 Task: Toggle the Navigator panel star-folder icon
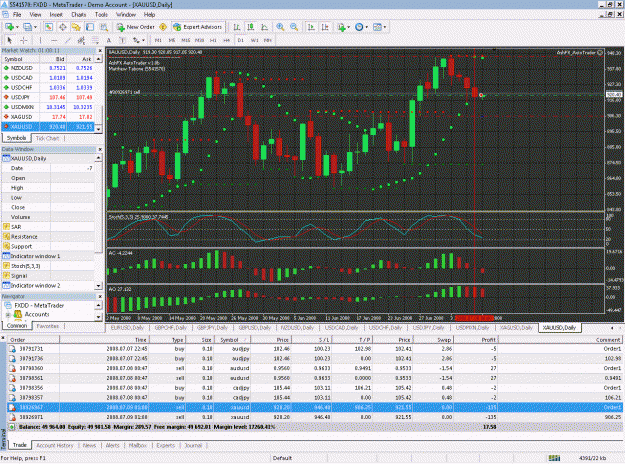coord(76,27)
